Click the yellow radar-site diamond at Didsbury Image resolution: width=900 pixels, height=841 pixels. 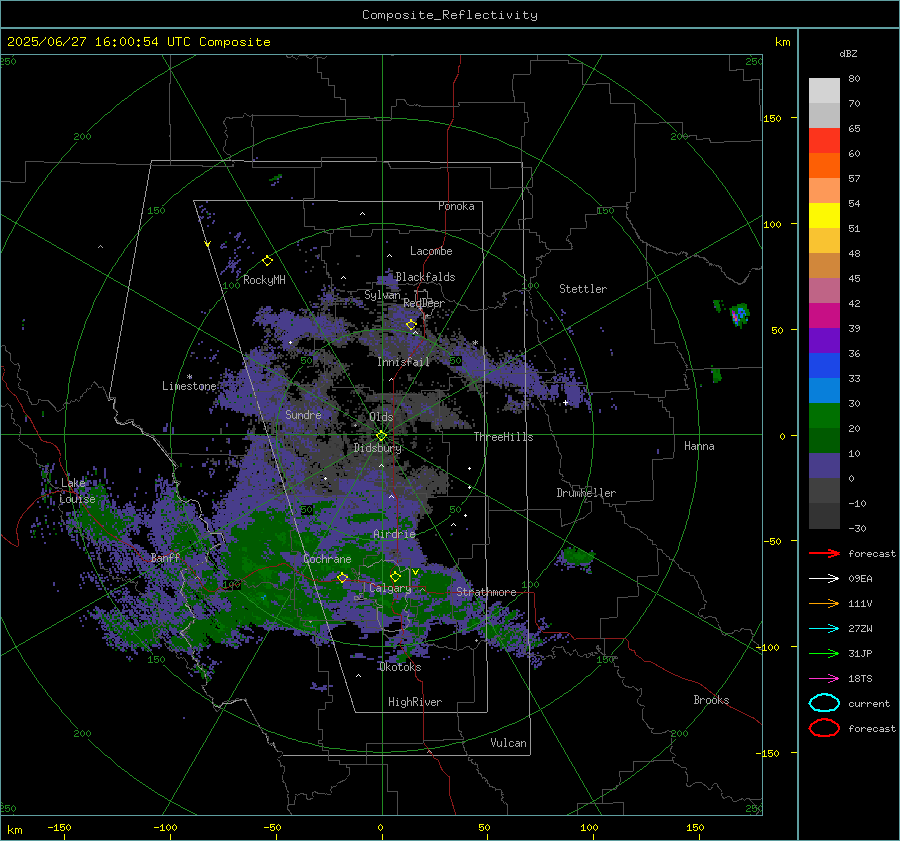[381, 436]
